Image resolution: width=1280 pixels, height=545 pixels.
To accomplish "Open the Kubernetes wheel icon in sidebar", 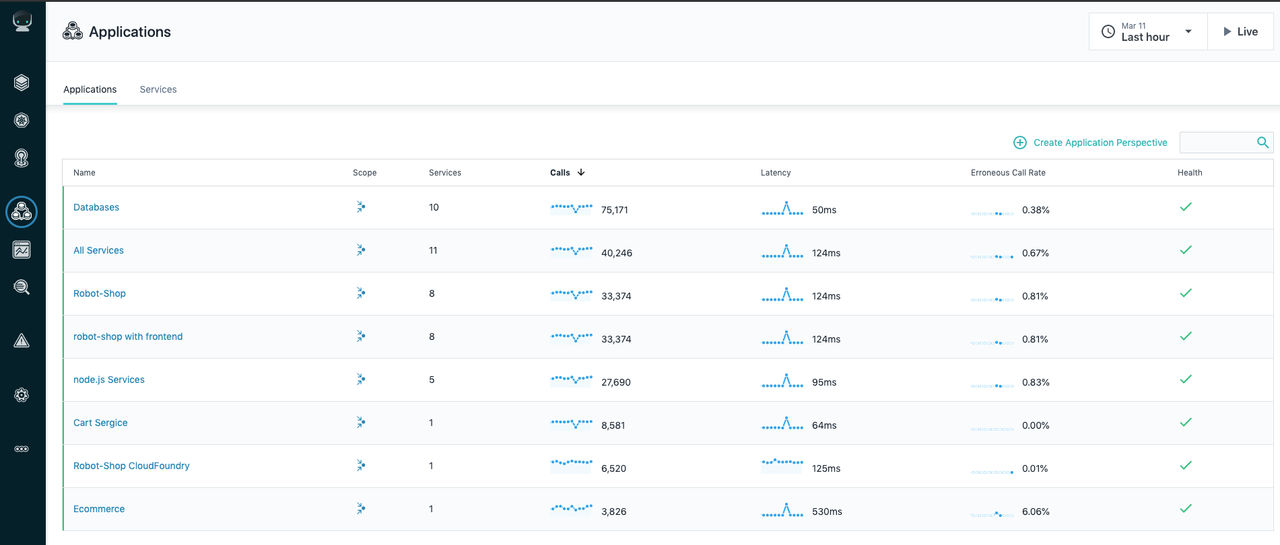I will [22, 121].
